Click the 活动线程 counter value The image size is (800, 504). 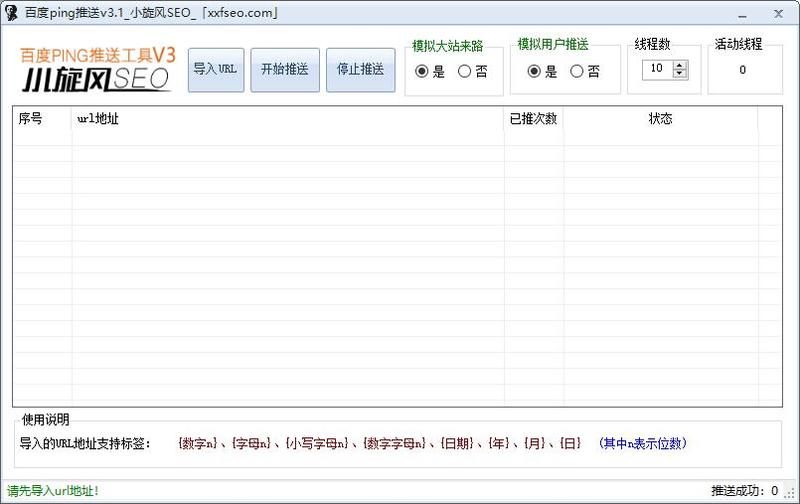(x=743, y=71)
